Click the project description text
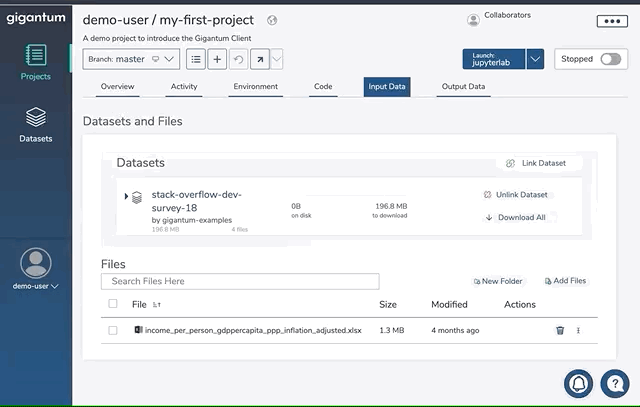Screen dimensions: 640x407 167,38
